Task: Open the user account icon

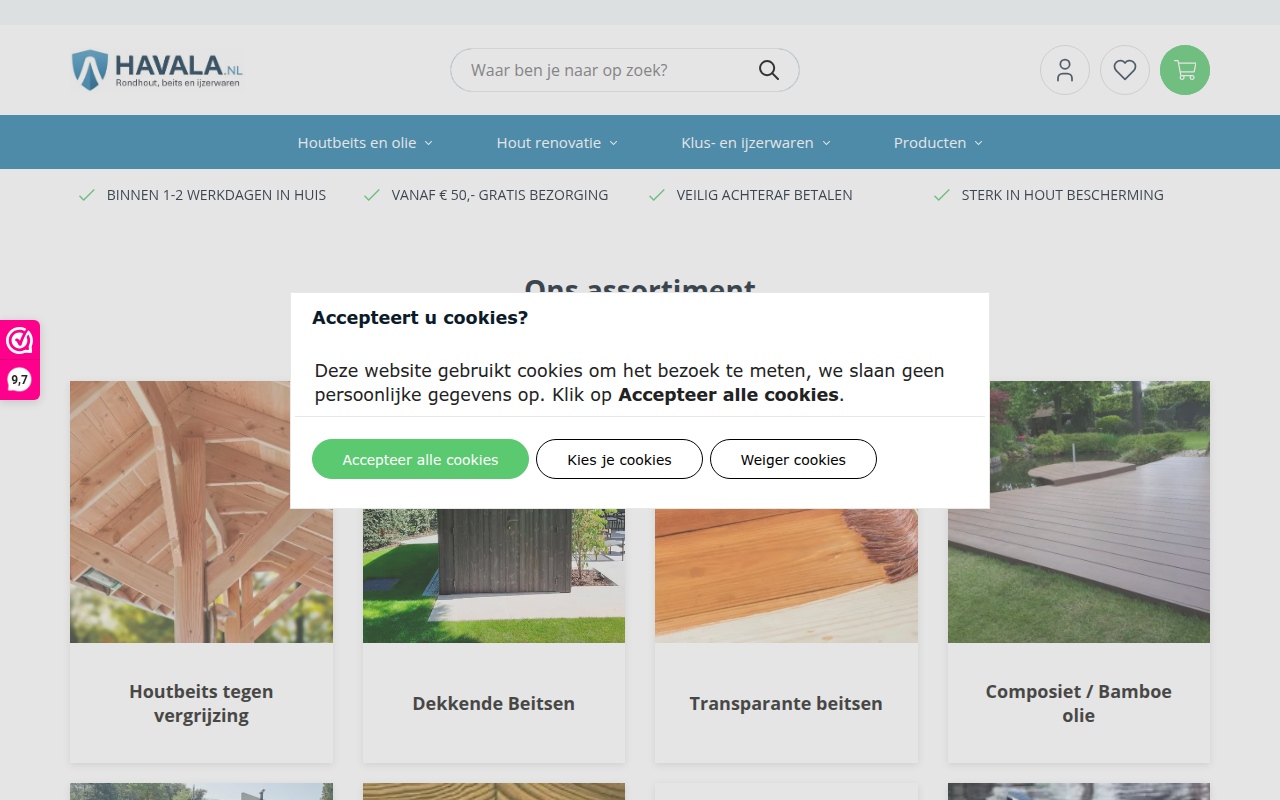Action: 1065,70
